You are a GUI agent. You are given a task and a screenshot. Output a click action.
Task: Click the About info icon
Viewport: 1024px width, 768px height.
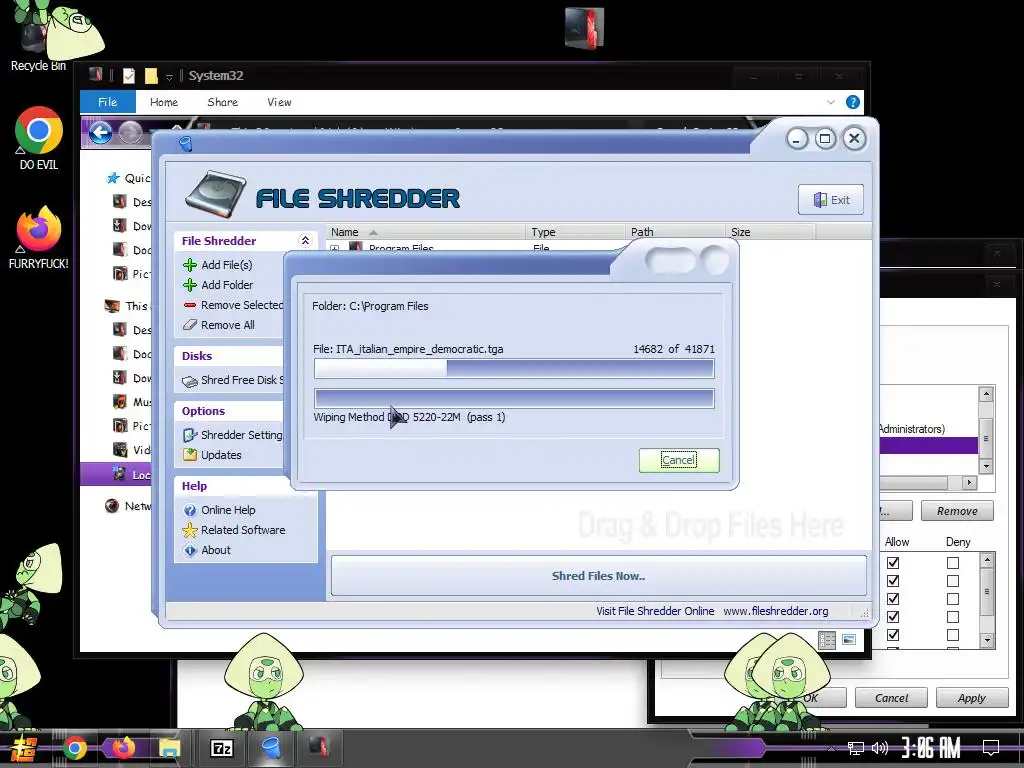(190, 551)
